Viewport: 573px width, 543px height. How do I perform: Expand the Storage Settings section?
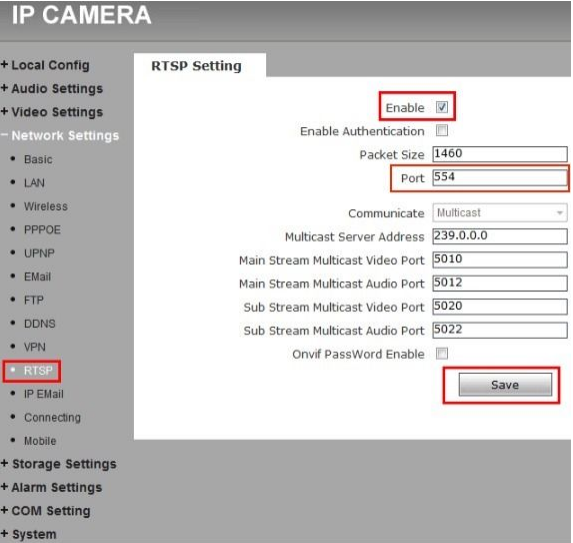coord(58,464)
